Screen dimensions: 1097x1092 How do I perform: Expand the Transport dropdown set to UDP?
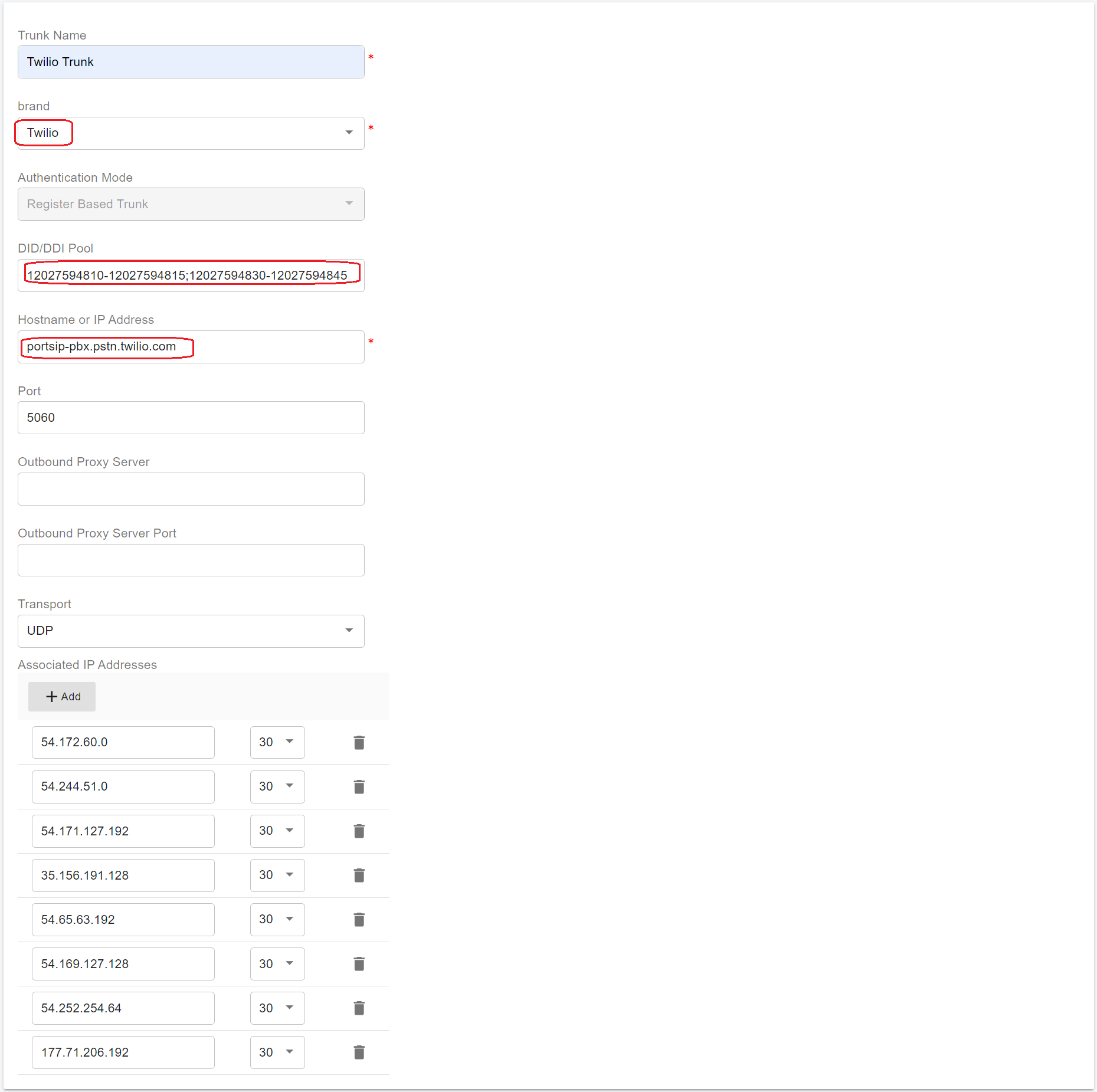coord(191,631)
